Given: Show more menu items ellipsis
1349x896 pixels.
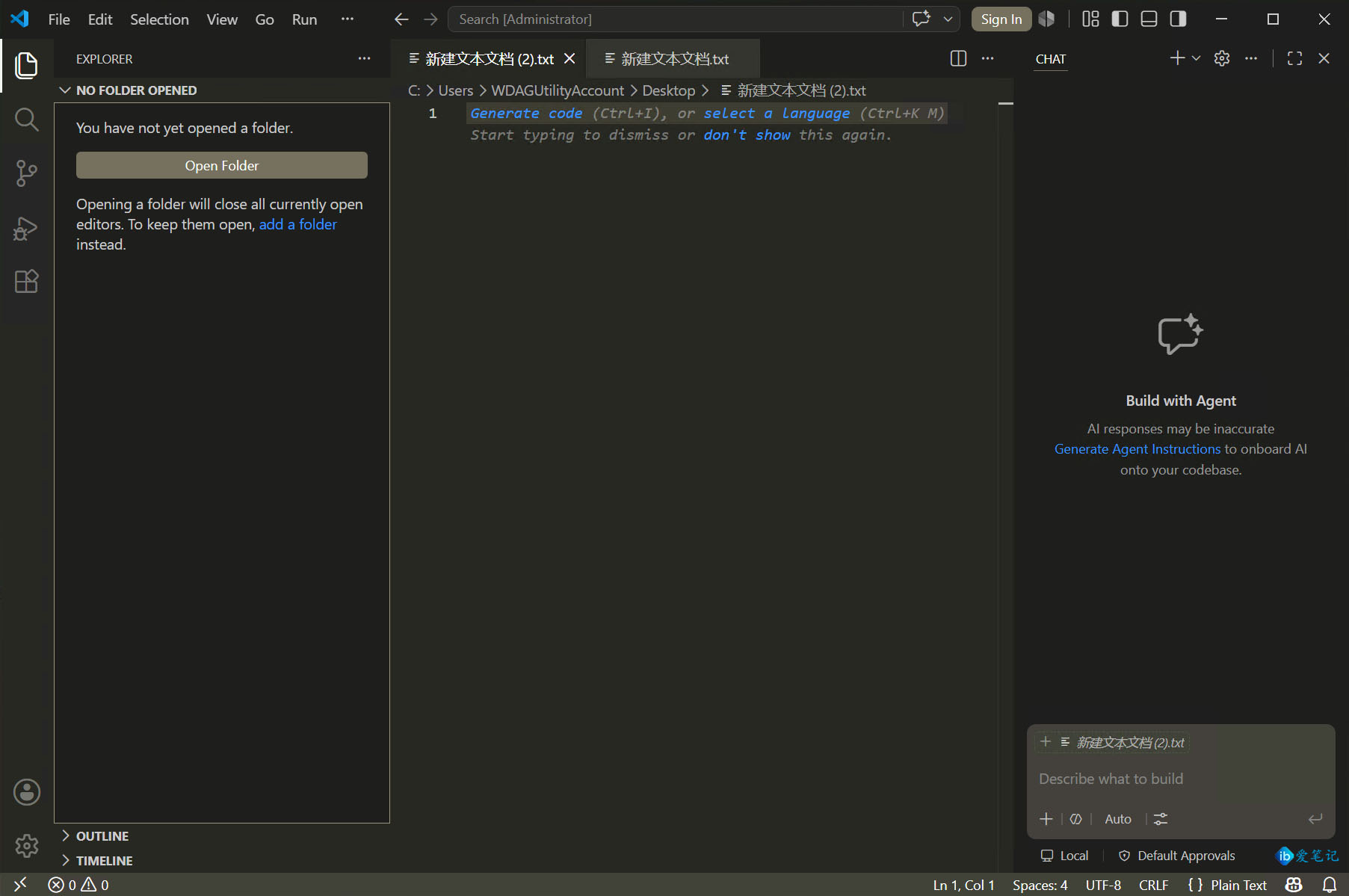Looking at the screenshot, I should point(348,19).
